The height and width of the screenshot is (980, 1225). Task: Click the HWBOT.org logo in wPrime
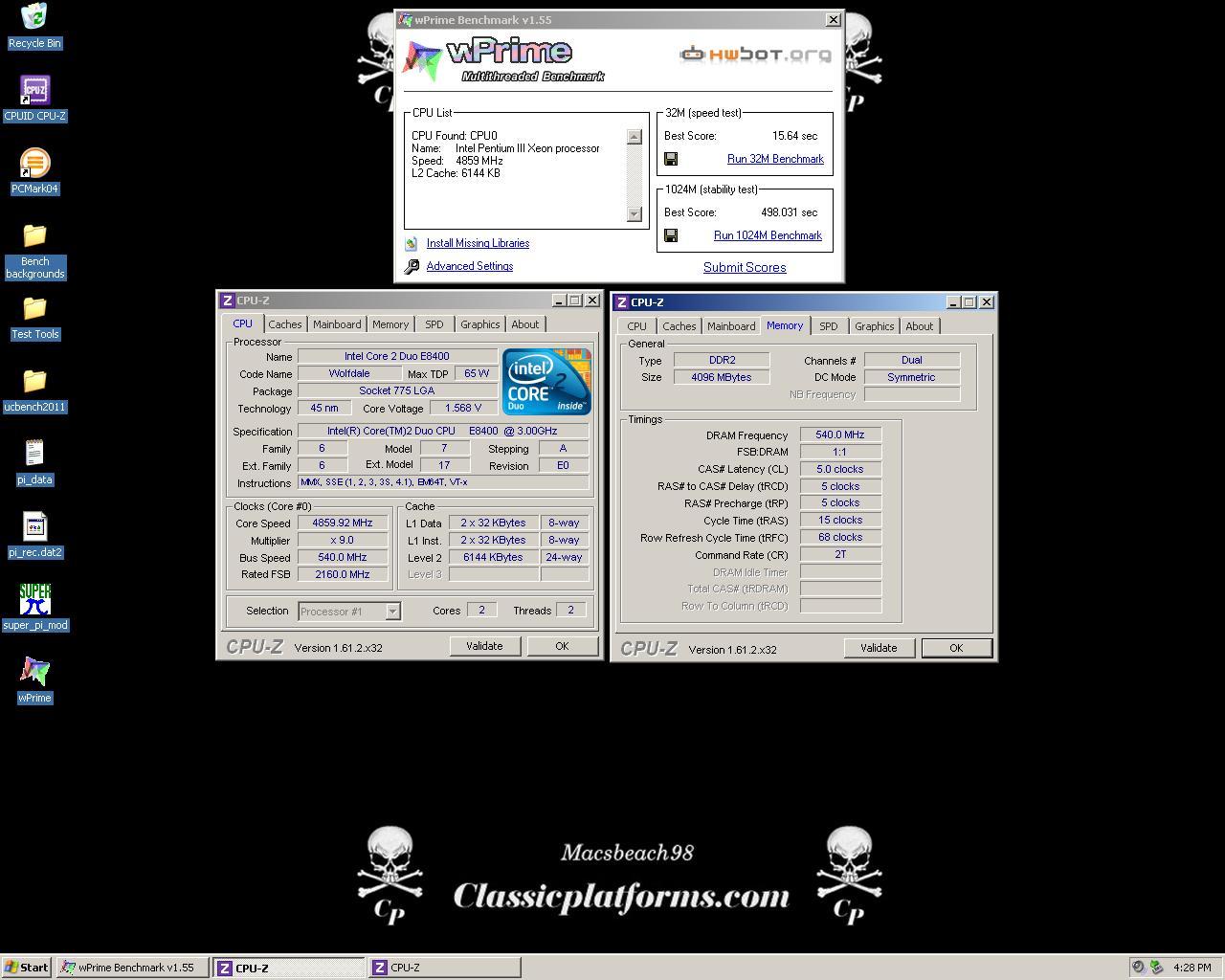pyautogui.click(x=755, y=55)
